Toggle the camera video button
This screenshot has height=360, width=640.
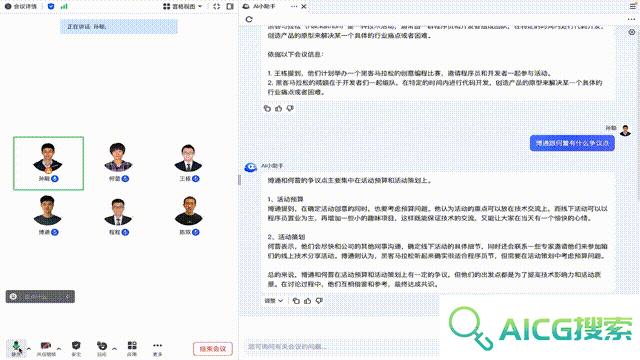click(x=46, y=349)
